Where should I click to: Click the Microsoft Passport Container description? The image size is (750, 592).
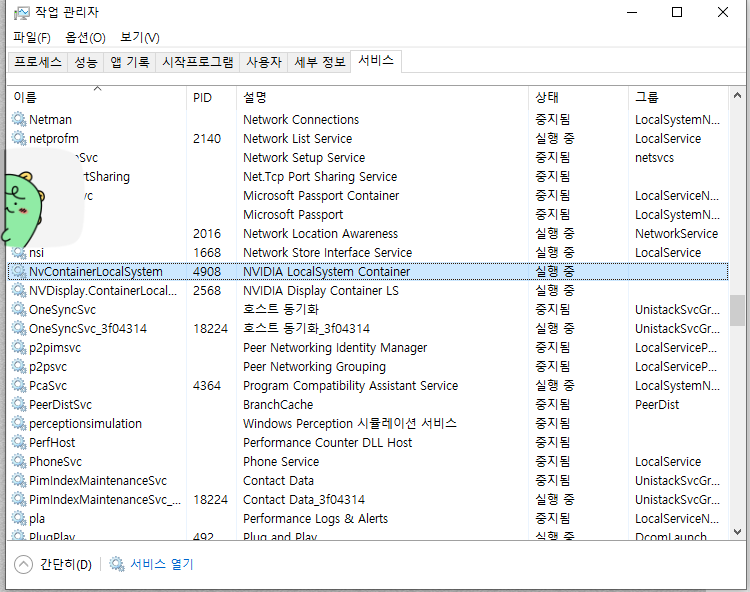[x=321, y=196]
